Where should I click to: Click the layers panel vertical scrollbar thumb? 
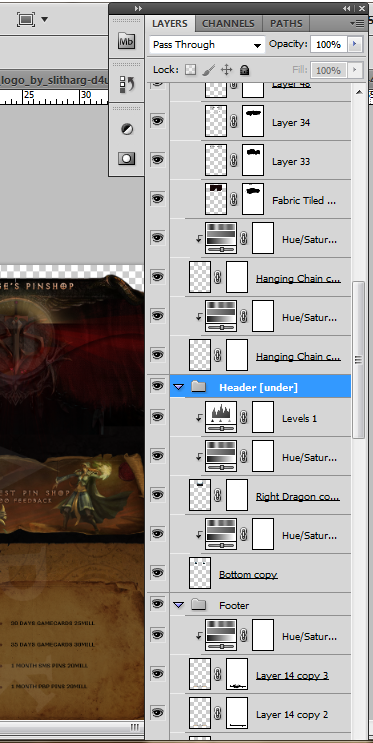tap(359, 359)
